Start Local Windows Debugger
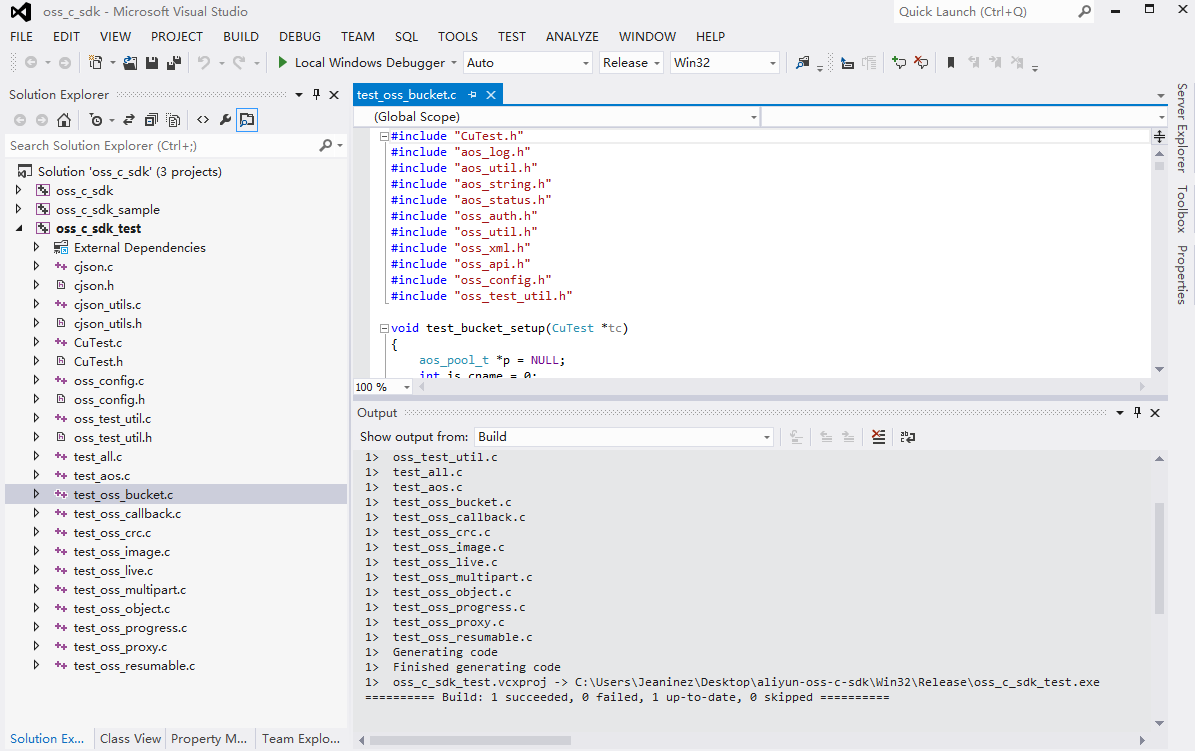 [x=360, y=63]
